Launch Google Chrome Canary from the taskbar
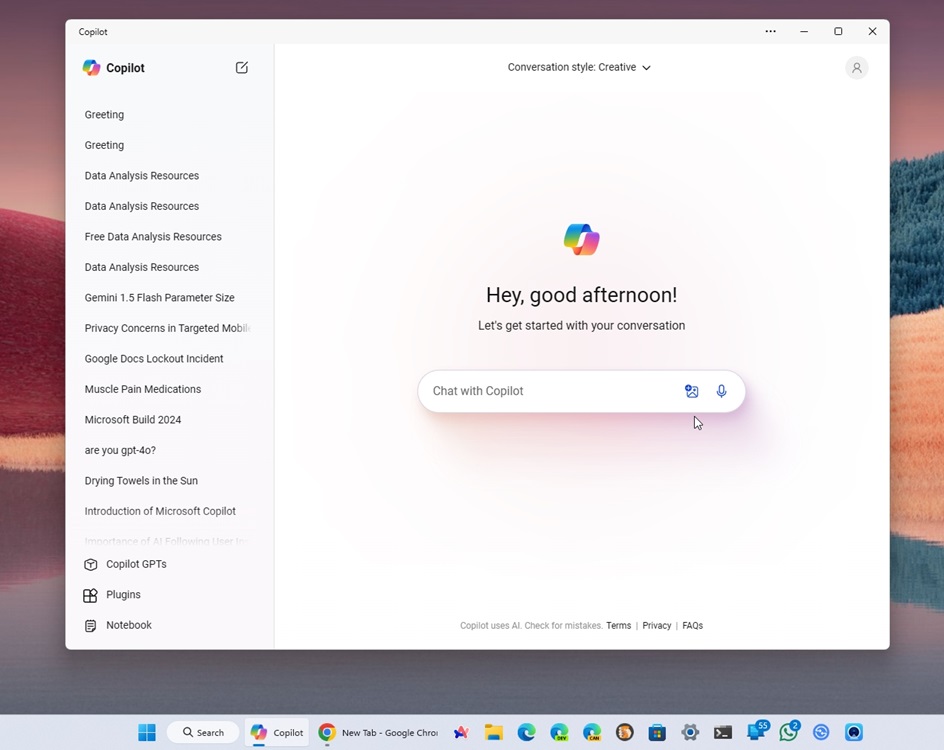Viewport: 944px width, 750px height. 592,733
